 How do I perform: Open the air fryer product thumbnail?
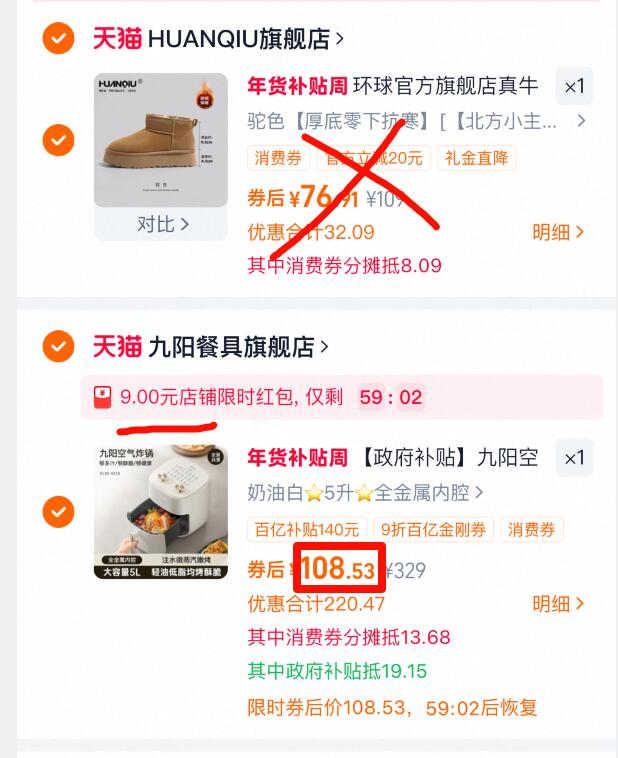[161, 511]
